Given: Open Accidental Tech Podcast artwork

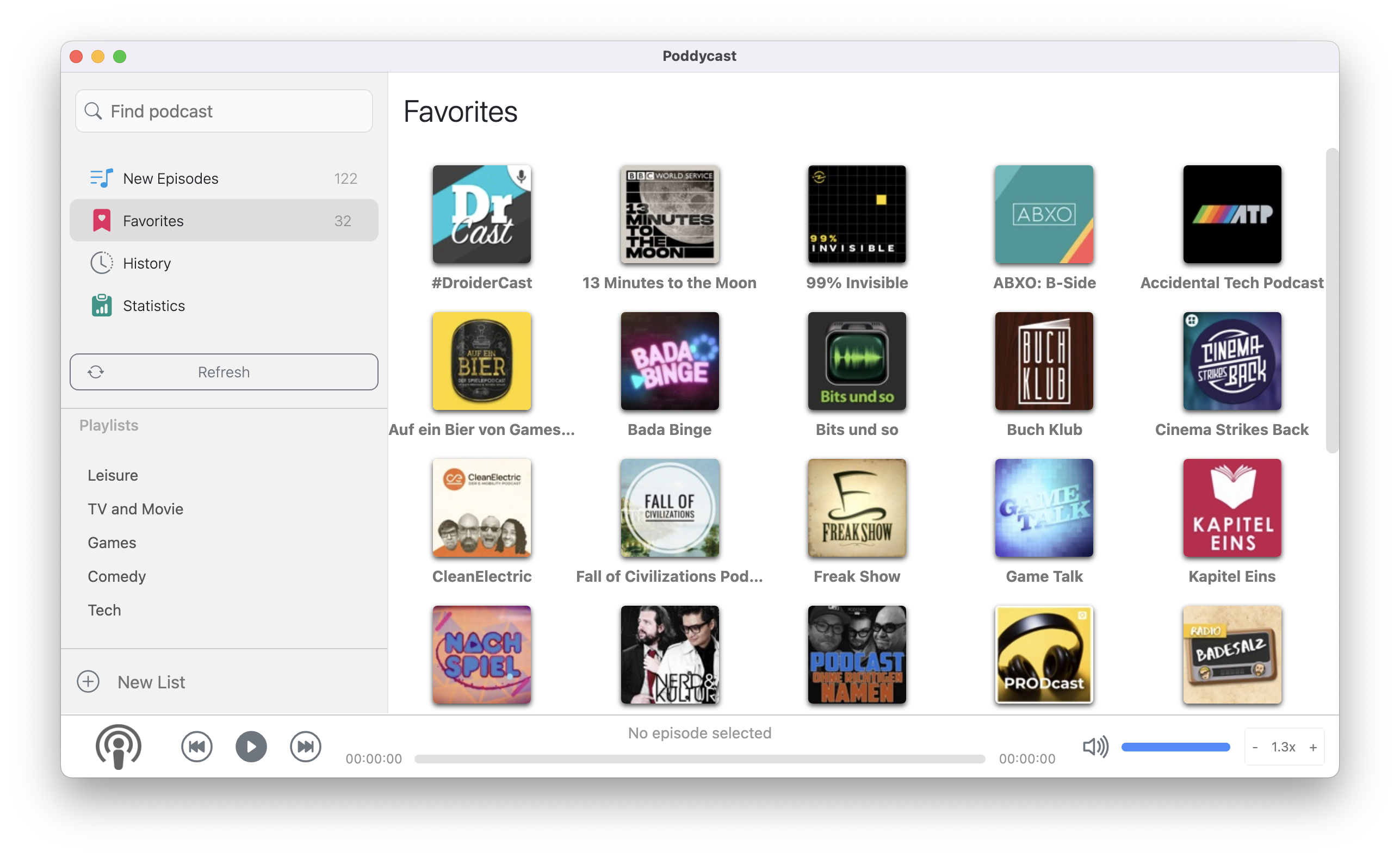Looking at the screenshot, I should point(1232,214).
